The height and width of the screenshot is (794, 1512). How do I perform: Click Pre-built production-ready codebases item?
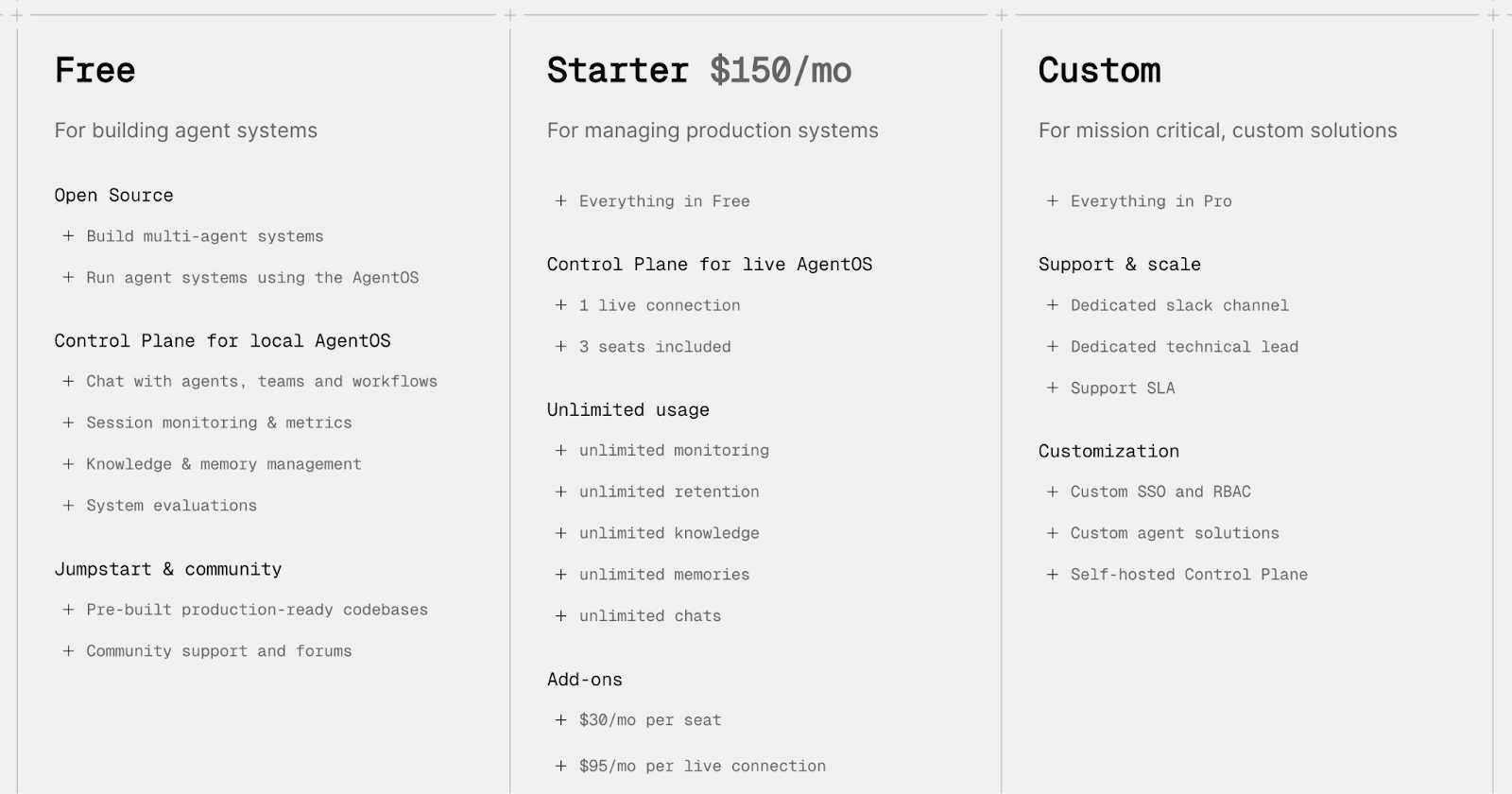pos(257,610)
